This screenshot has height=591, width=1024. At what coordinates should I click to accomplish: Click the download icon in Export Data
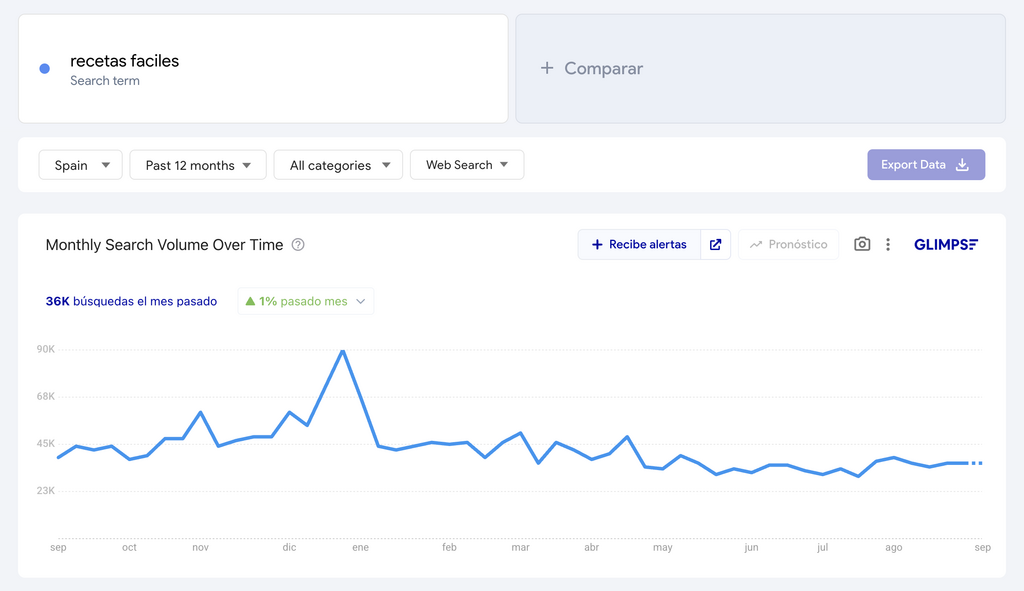click(961, 164)
